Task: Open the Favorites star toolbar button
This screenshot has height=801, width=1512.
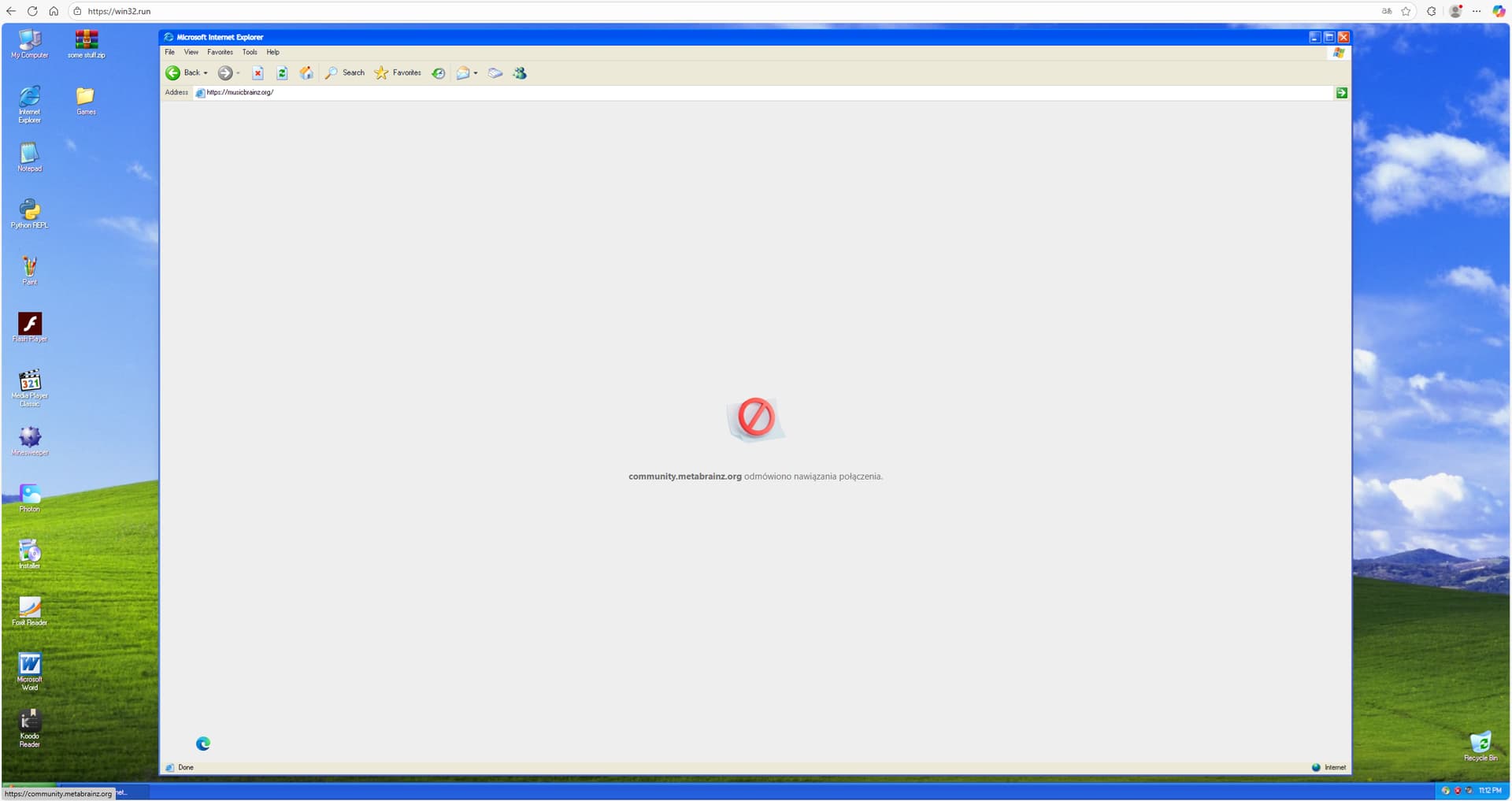Action: coord(398,73)
